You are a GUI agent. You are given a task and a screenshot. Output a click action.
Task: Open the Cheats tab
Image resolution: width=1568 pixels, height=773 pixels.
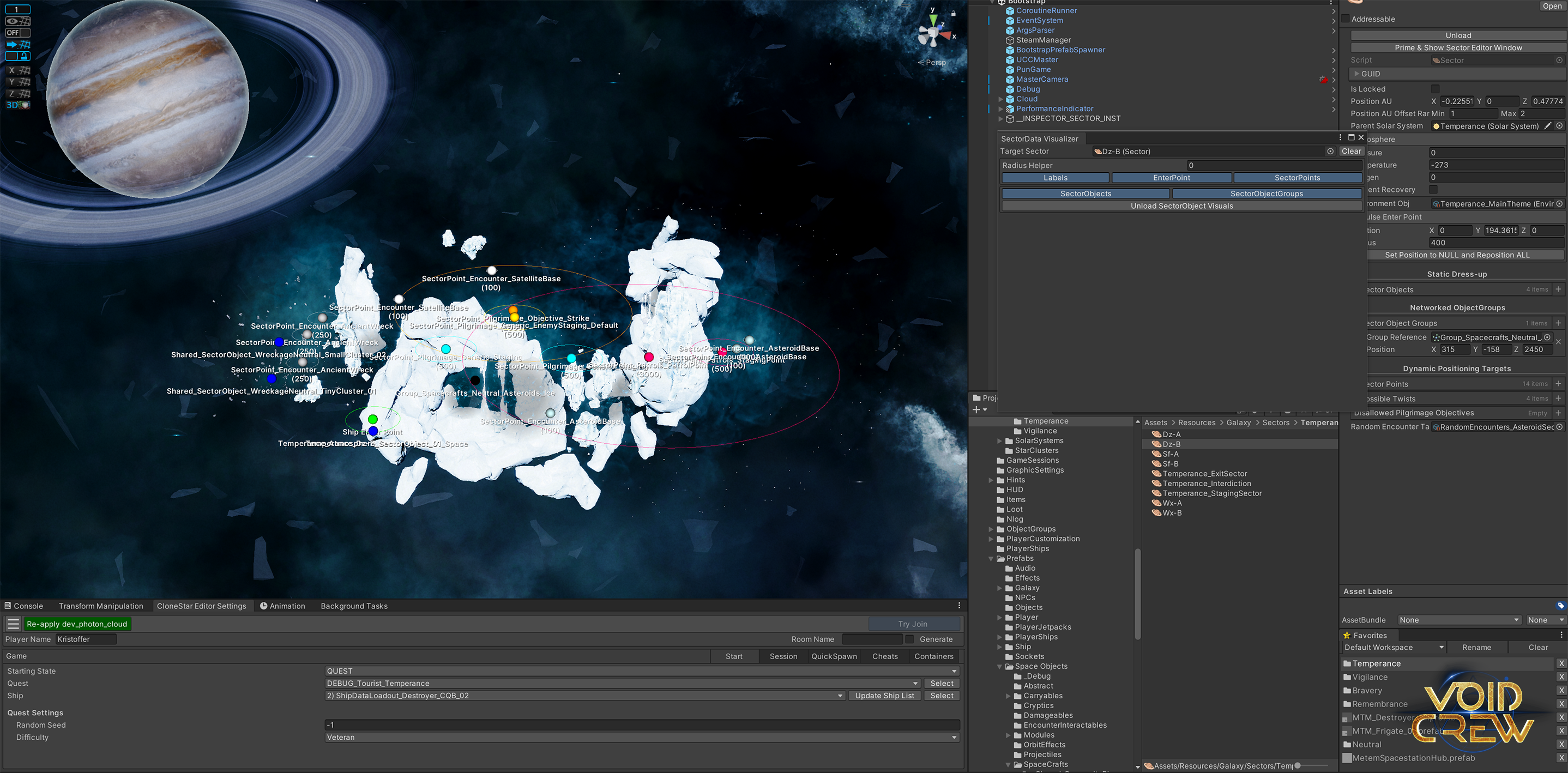884,656
